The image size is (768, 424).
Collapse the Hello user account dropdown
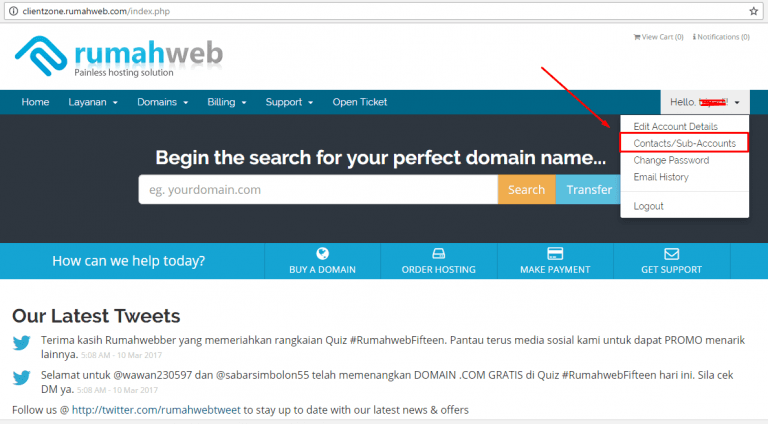705,102
